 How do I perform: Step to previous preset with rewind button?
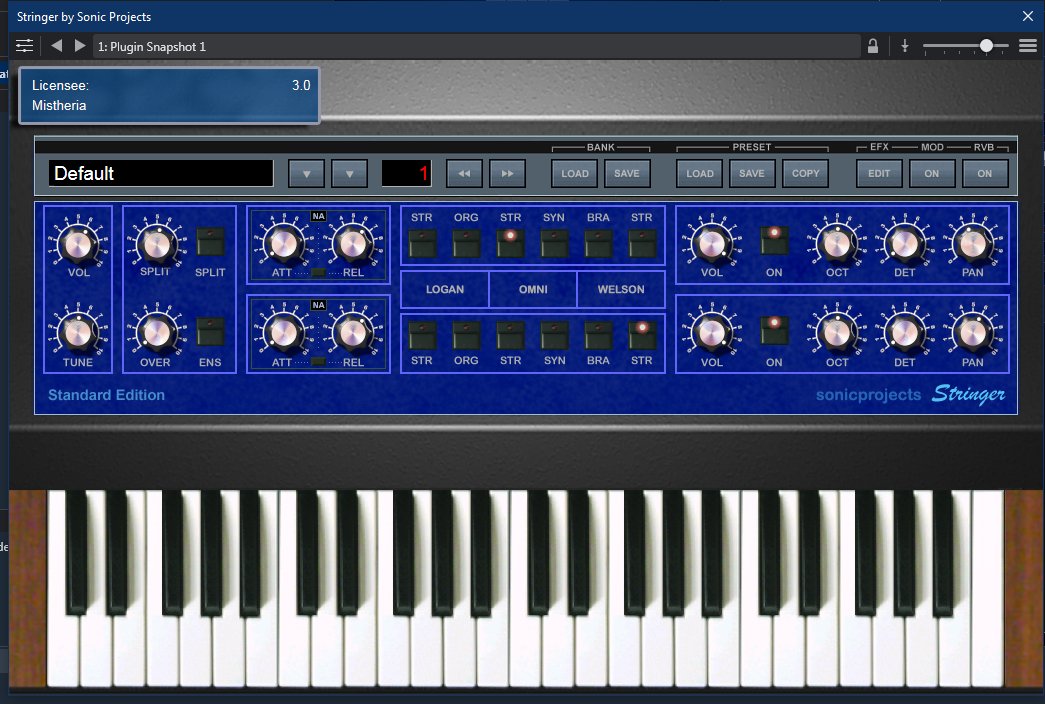464,173
